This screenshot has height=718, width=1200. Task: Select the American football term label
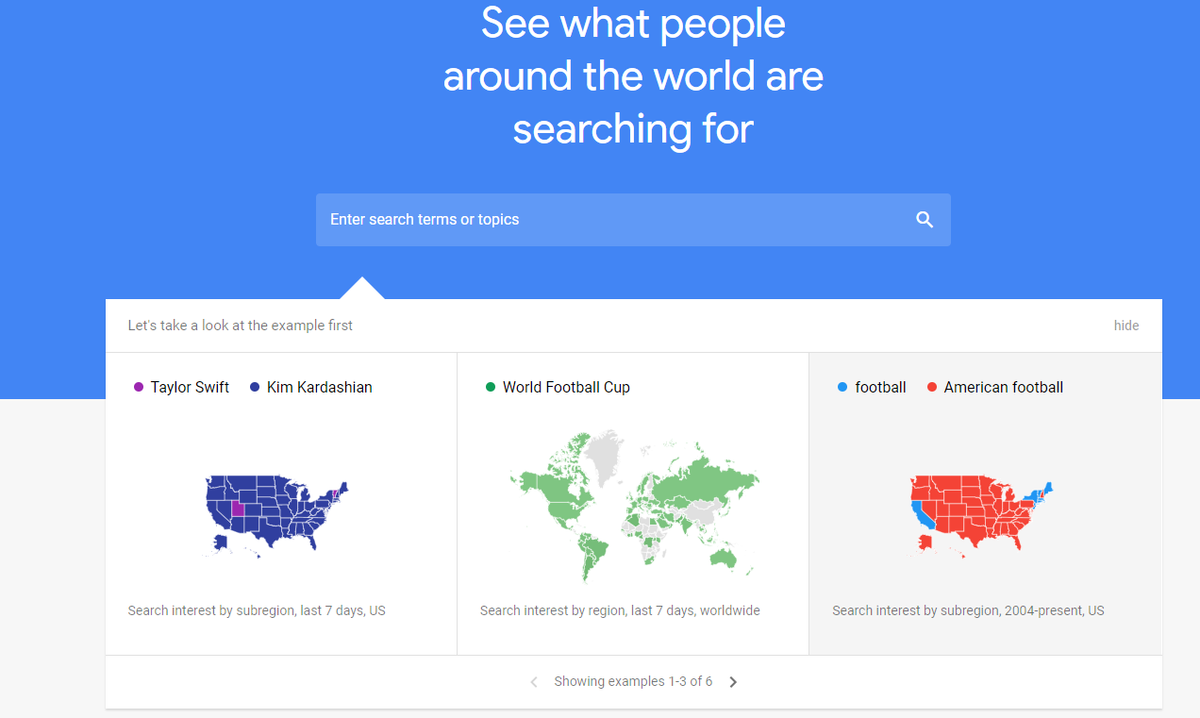(1003, 388)
